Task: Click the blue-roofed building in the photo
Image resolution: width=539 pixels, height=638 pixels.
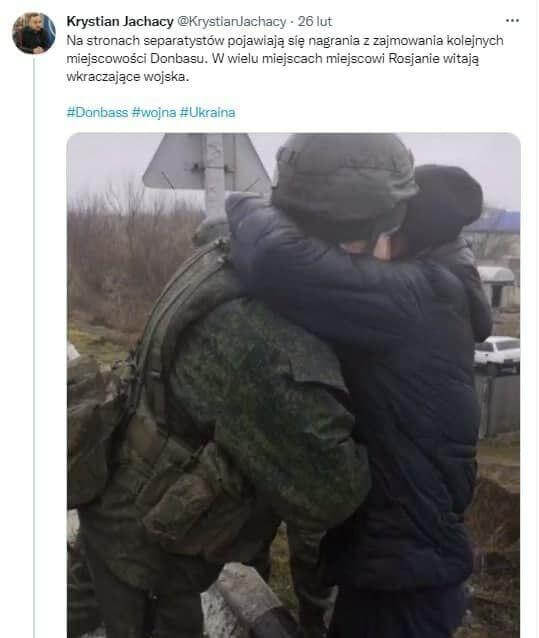Action: (x=493, y=222)
